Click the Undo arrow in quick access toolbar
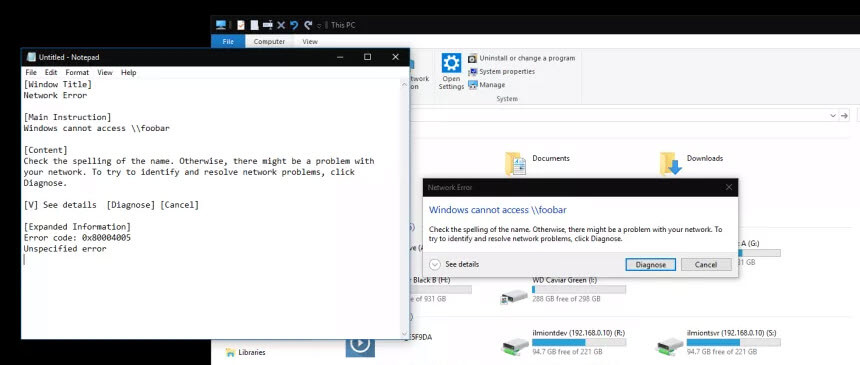Image resolution: width=860 pixels, height=365 pixels. (294, 25)
